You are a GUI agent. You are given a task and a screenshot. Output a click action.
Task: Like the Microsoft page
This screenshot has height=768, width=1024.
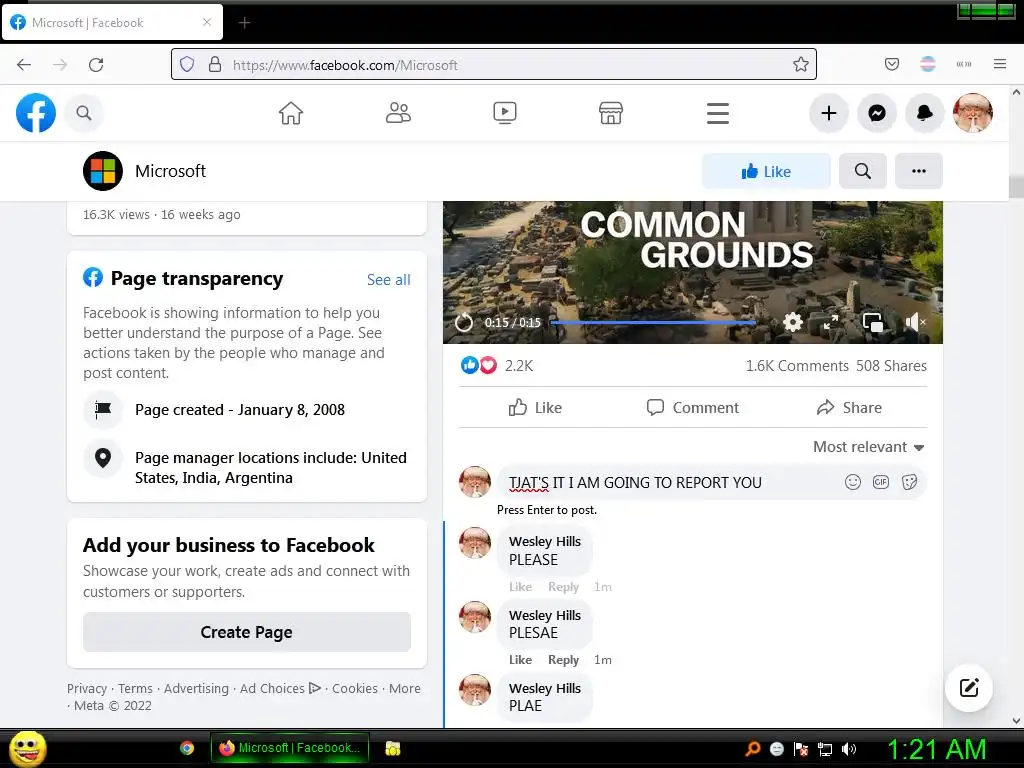click(x=766, y=171)
